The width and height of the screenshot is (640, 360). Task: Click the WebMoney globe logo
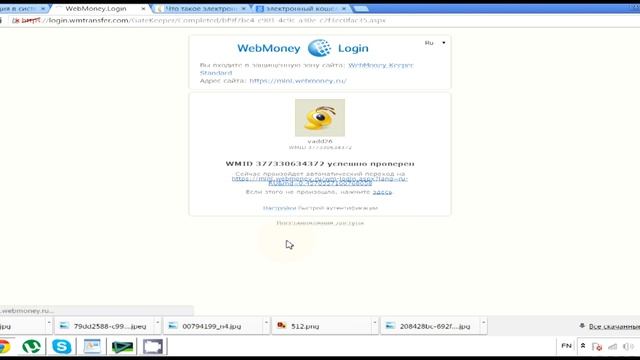[x=320, y=48]
